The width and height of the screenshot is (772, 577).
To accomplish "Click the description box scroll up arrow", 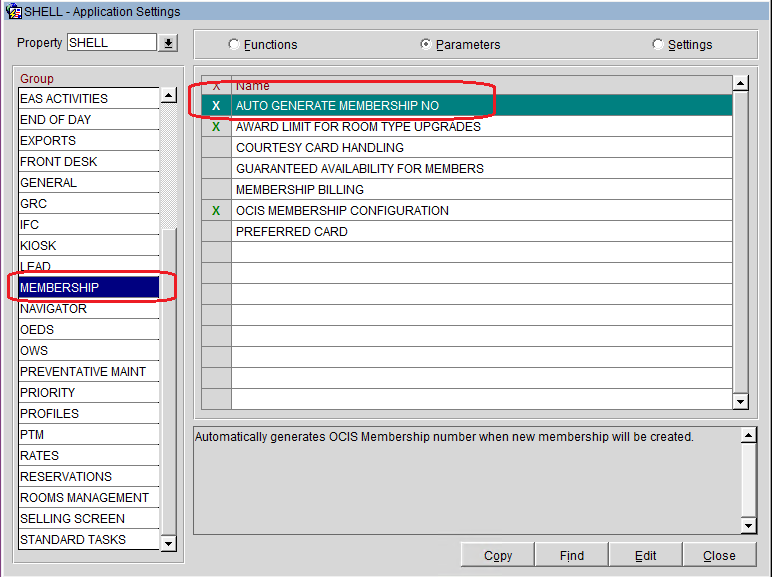I will pyautogui.click(x=748, y=436).
